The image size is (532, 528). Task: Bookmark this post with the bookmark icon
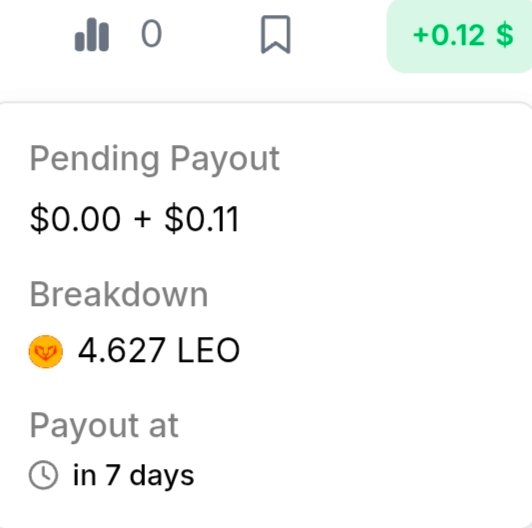[x=276, y=34]
